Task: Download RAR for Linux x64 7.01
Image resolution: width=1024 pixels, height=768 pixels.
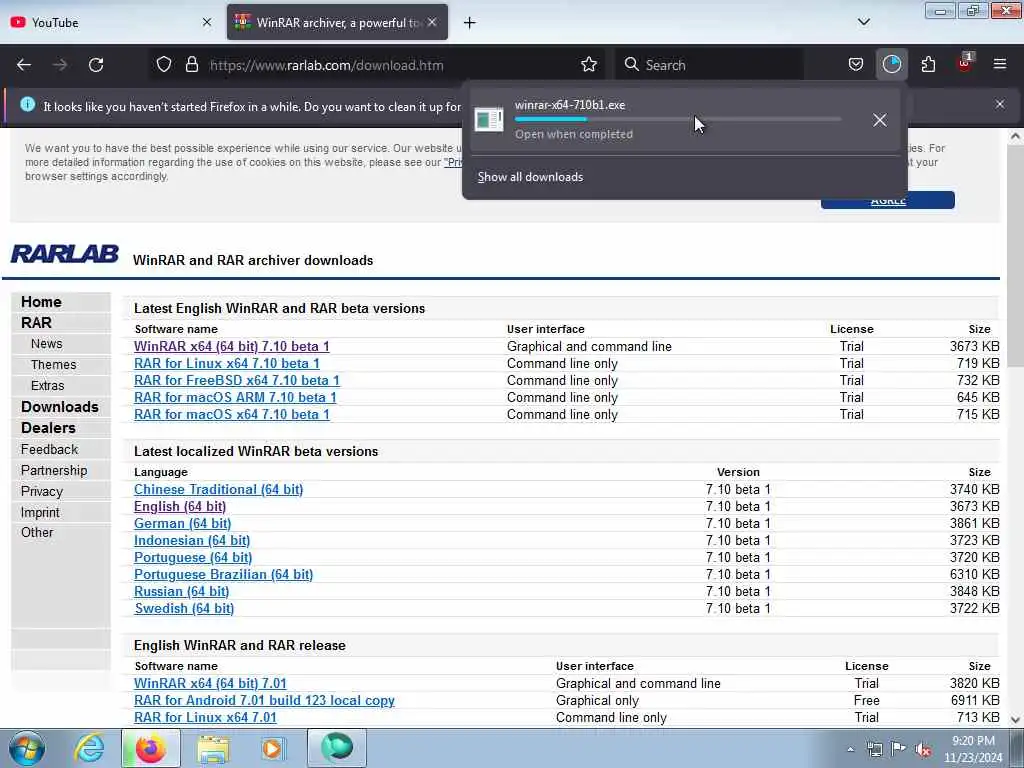Action: (x=205, y=717)
